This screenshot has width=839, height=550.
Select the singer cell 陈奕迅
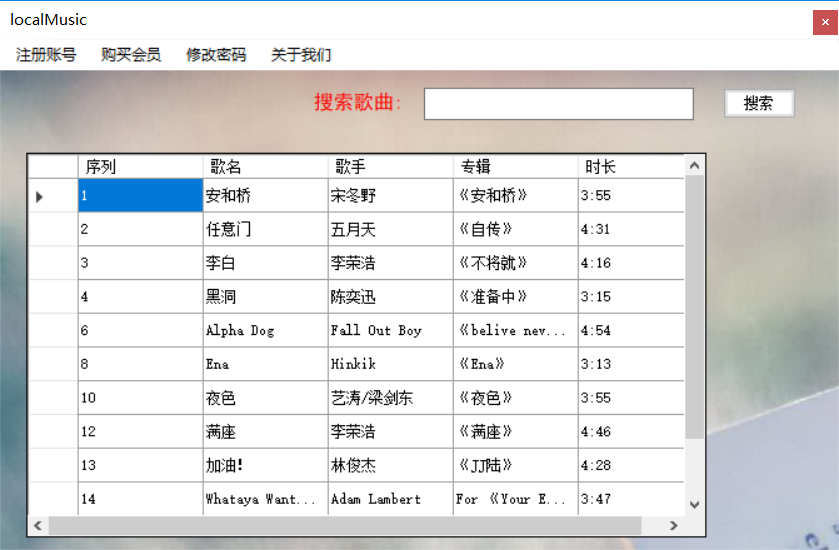point(391,297)
